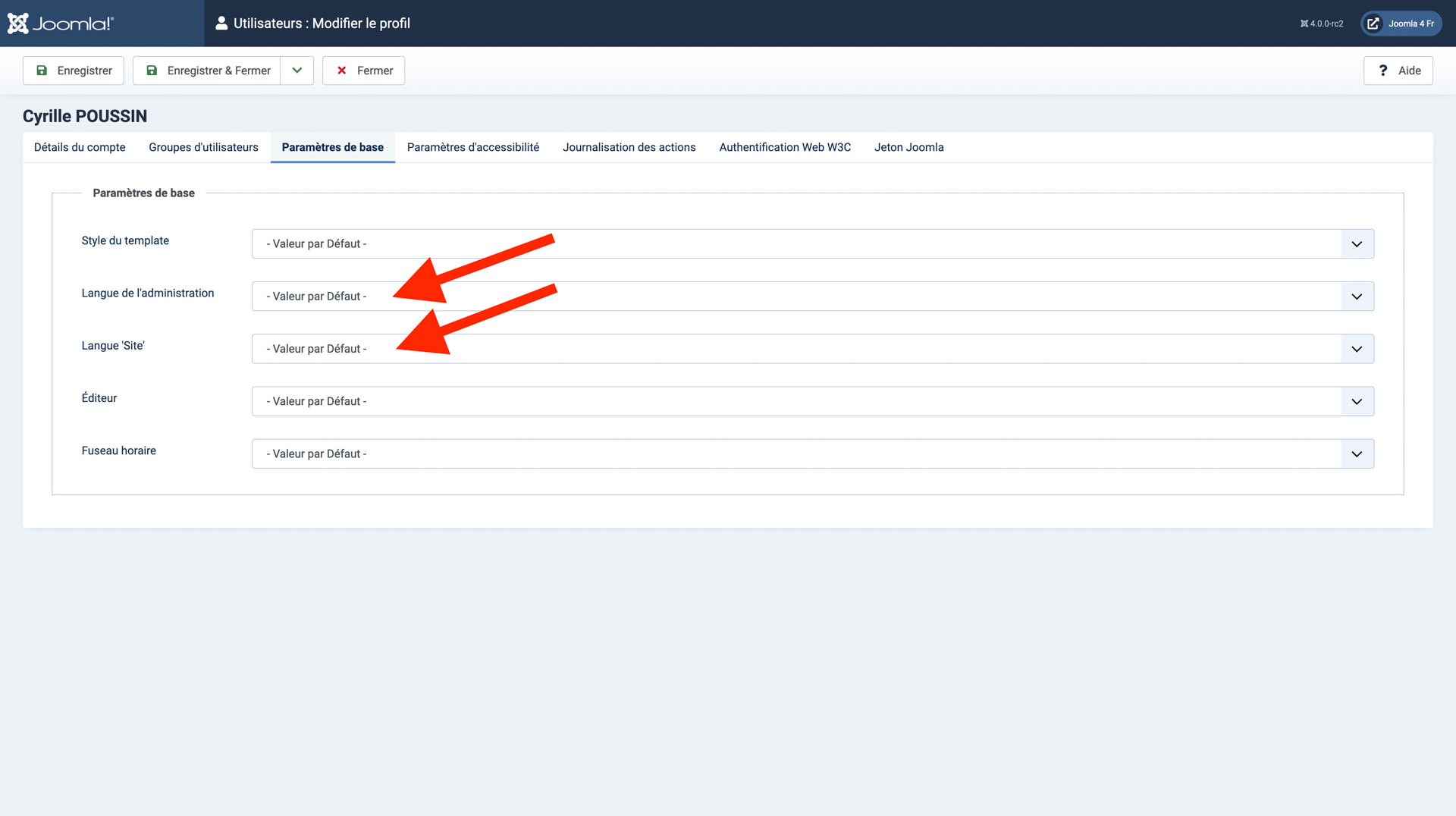This screenshot has width=1456, height=816.
Task: Click the Paramètres de base fieldset legend
Action: point(144,193)
